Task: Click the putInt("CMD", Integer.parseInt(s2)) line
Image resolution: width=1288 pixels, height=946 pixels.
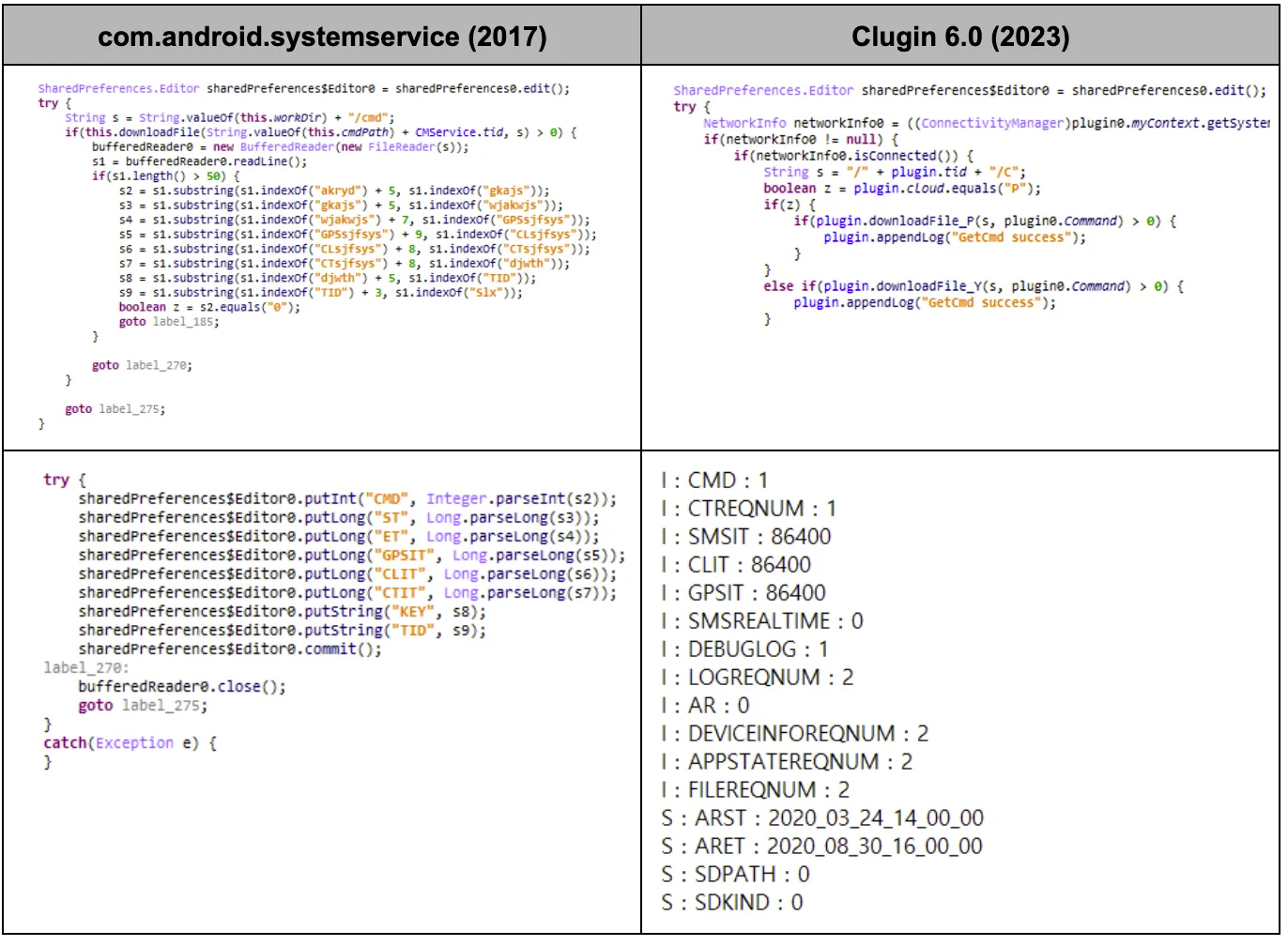Action: coord(347,499)
